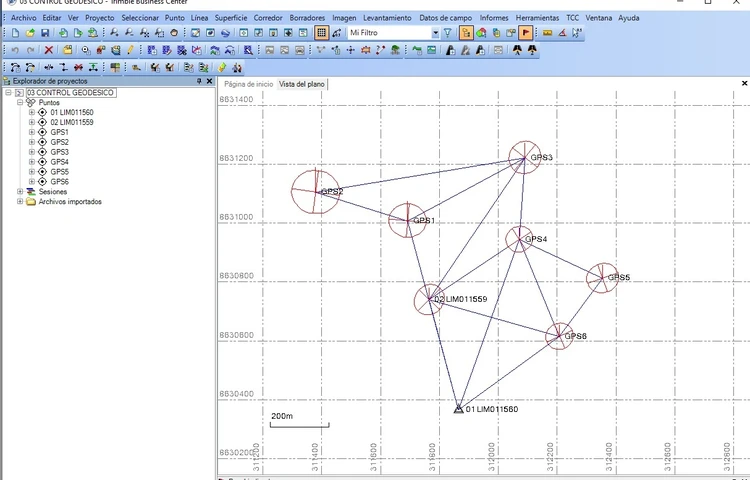Select GPS4 in the points tree
Image resolution: width=750 pixels, height=480 pixels.
coord(59,162)
